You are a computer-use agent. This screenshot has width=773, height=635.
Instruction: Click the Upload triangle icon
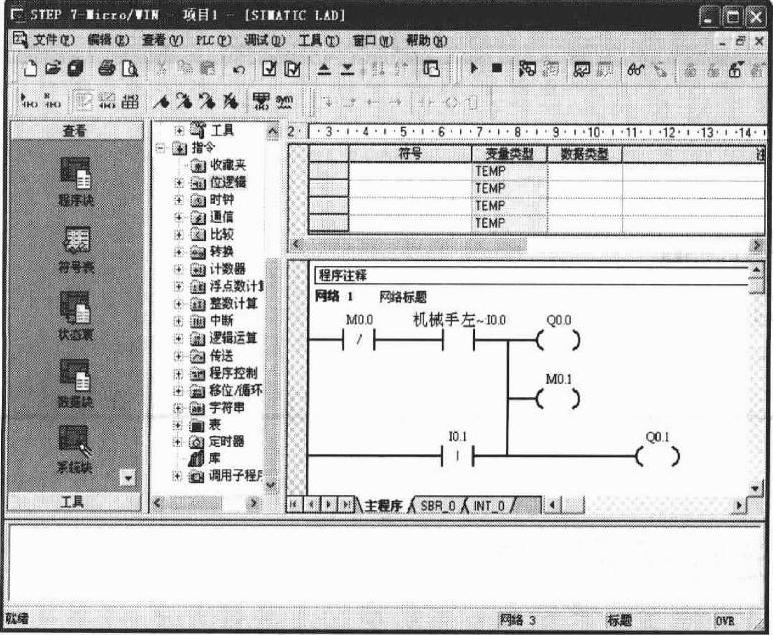click(324, 69)
